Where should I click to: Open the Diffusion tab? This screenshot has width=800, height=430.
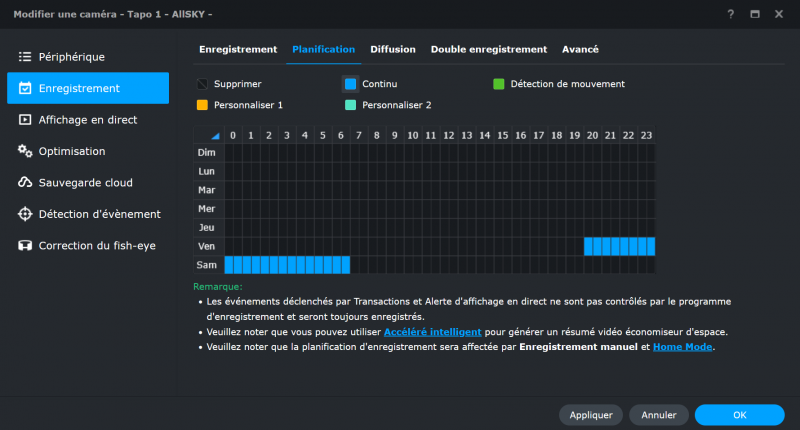point(393,49)
